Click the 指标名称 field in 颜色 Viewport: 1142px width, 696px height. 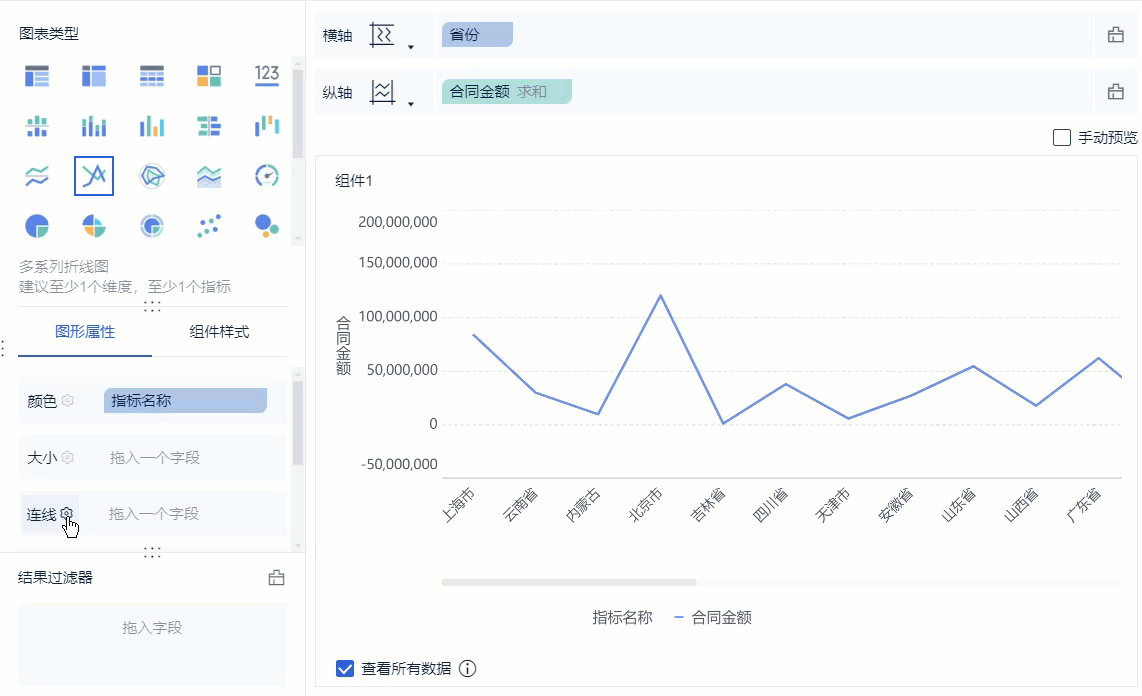(185, 401)
